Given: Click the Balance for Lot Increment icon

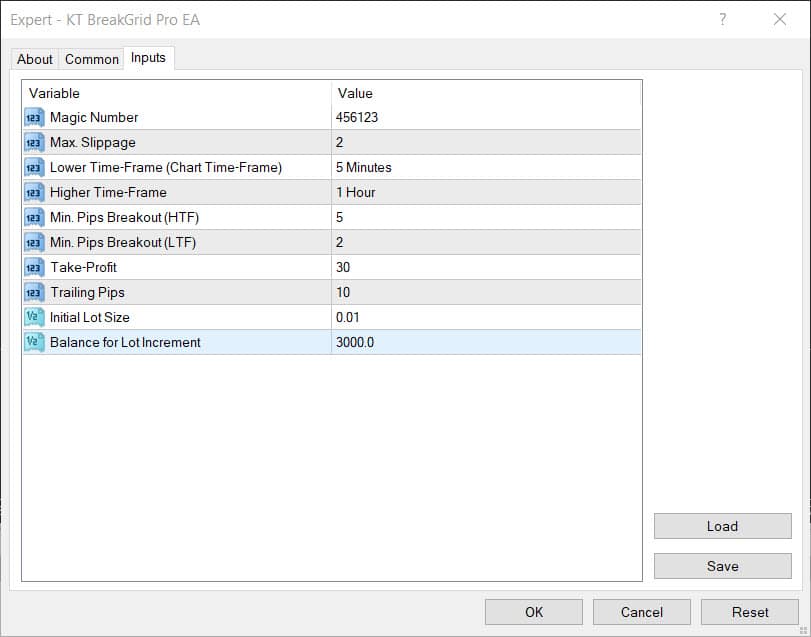Looking at the screenshot, I should (x=34, y=342).
